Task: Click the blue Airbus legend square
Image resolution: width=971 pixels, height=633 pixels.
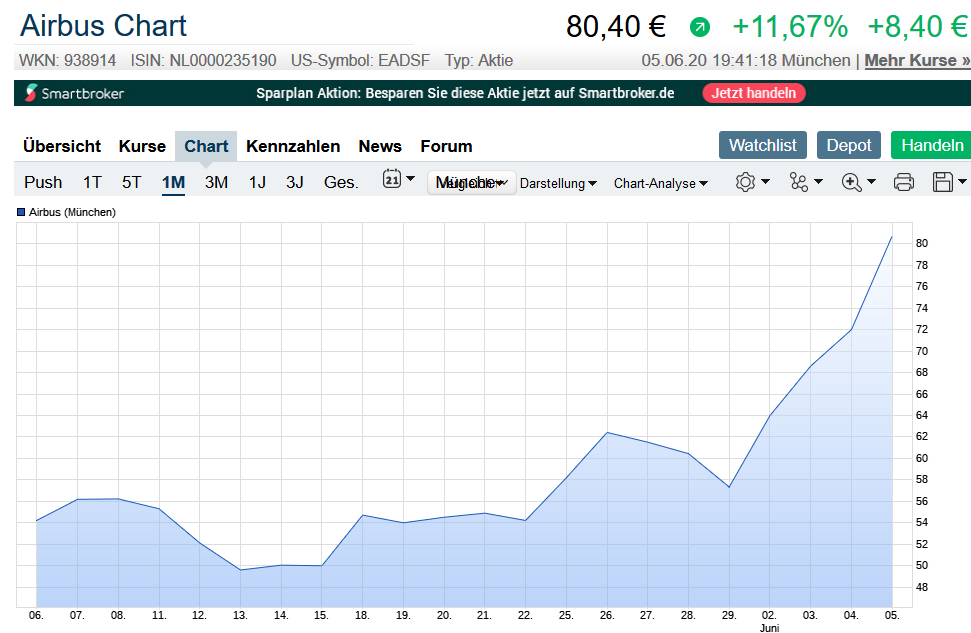Action: (21, 212)
